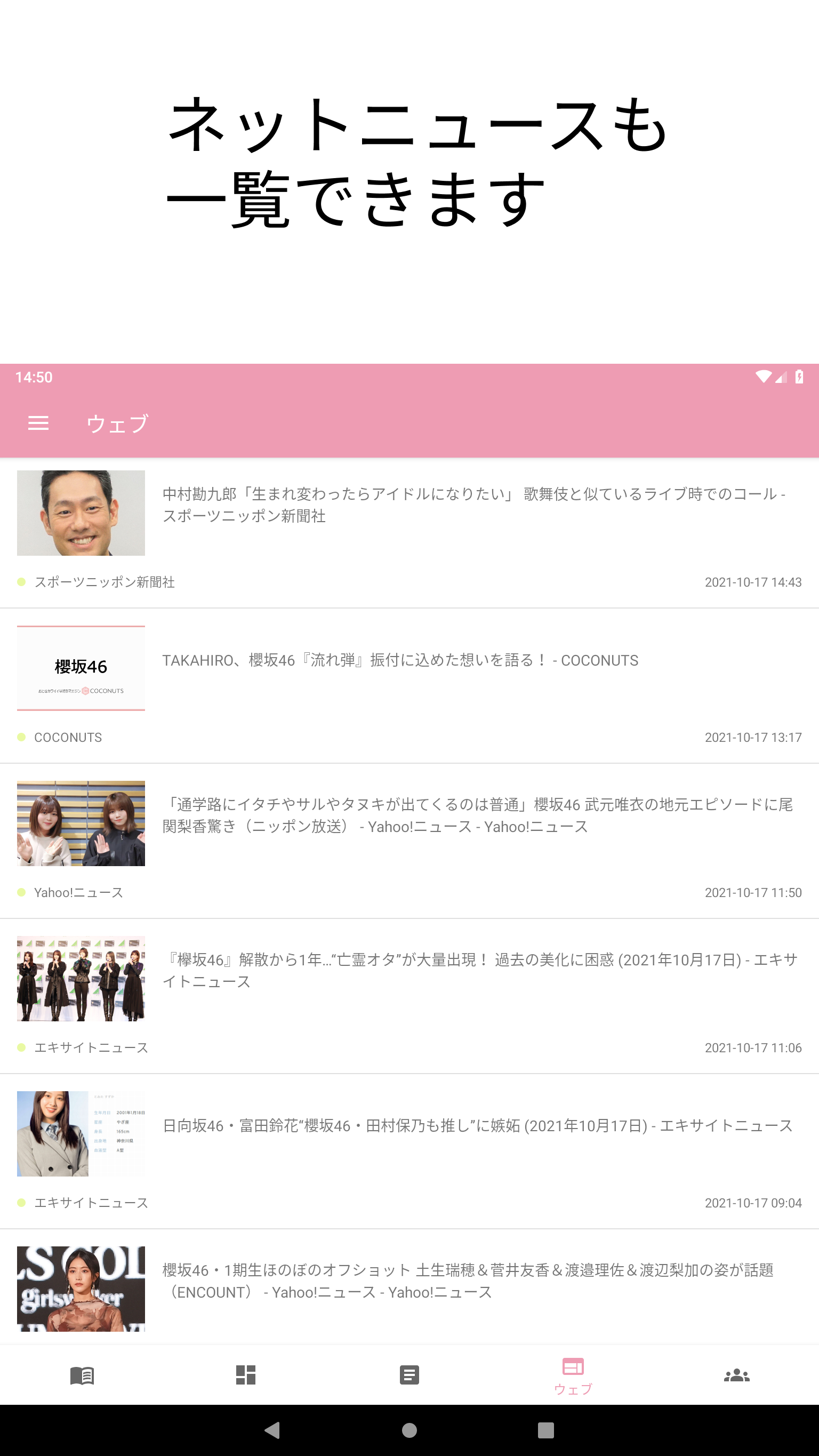The width and height of the screenshot is (819, 1456).
Task: Tap the Android home button
Action: coord(409,1430)
